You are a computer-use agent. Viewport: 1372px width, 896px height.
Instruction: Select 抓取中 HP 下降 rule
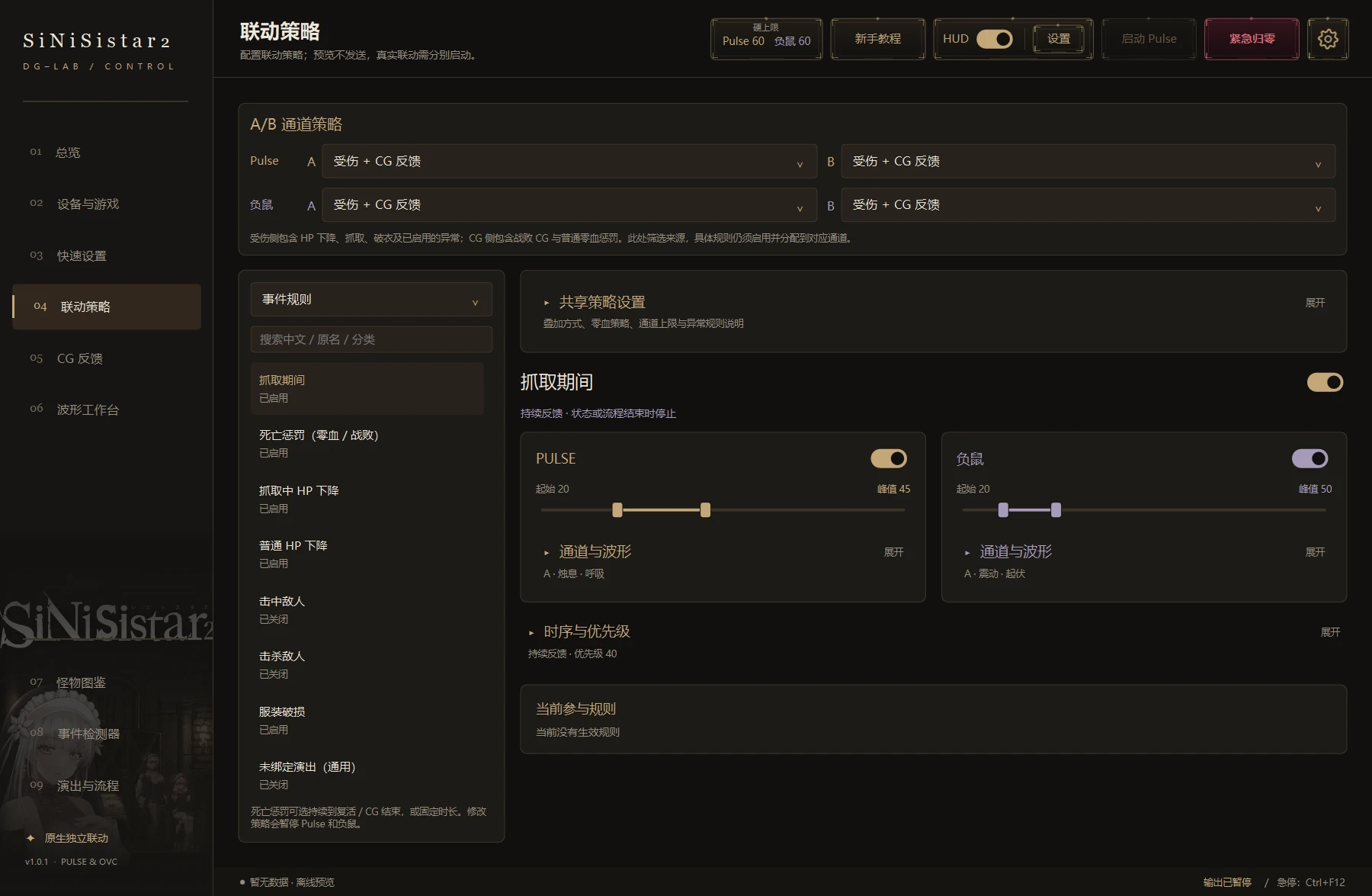click(x=367, y=499)
